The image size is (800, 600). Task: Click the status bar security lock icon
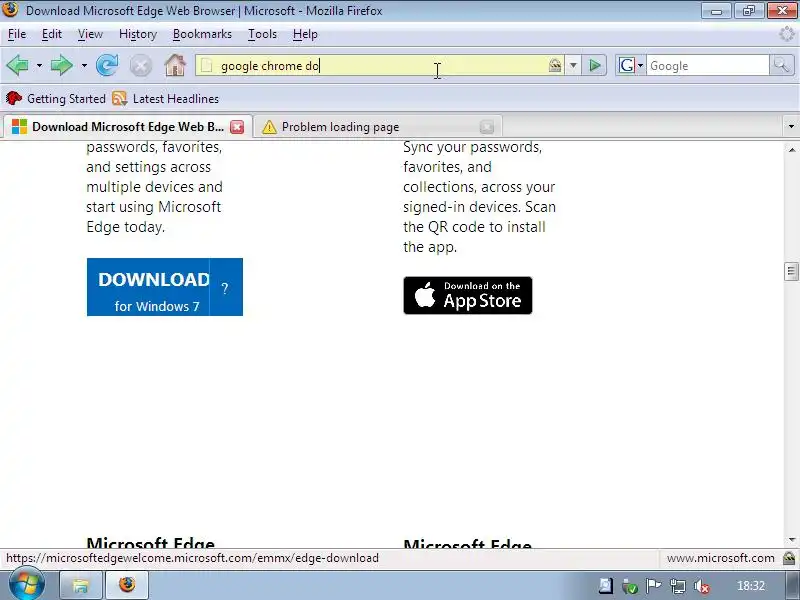coord(789,558)
